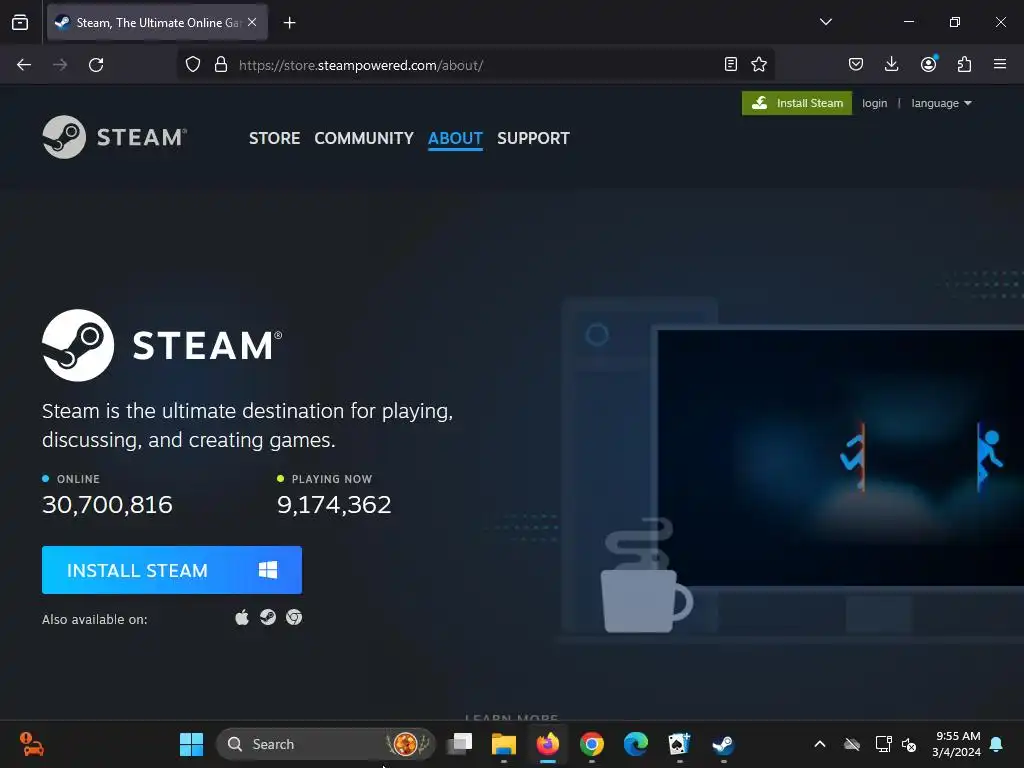Select the Steam, The Ultimate Online tab
Screen dimensions: 1024x768
[x=157, y=22]
